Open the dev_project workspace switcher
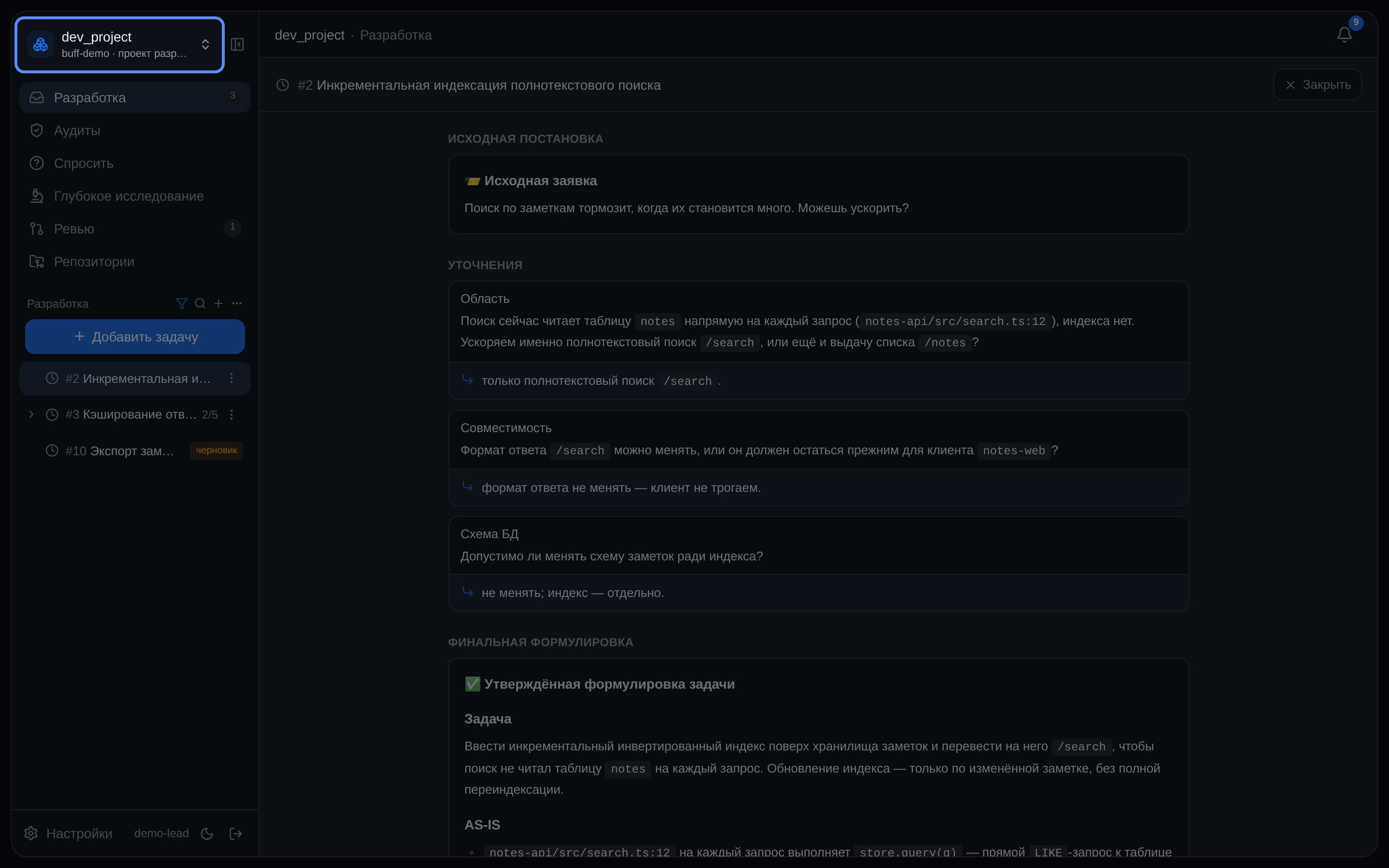Screen dimensions: 1389x868 (x=120, y=44)
